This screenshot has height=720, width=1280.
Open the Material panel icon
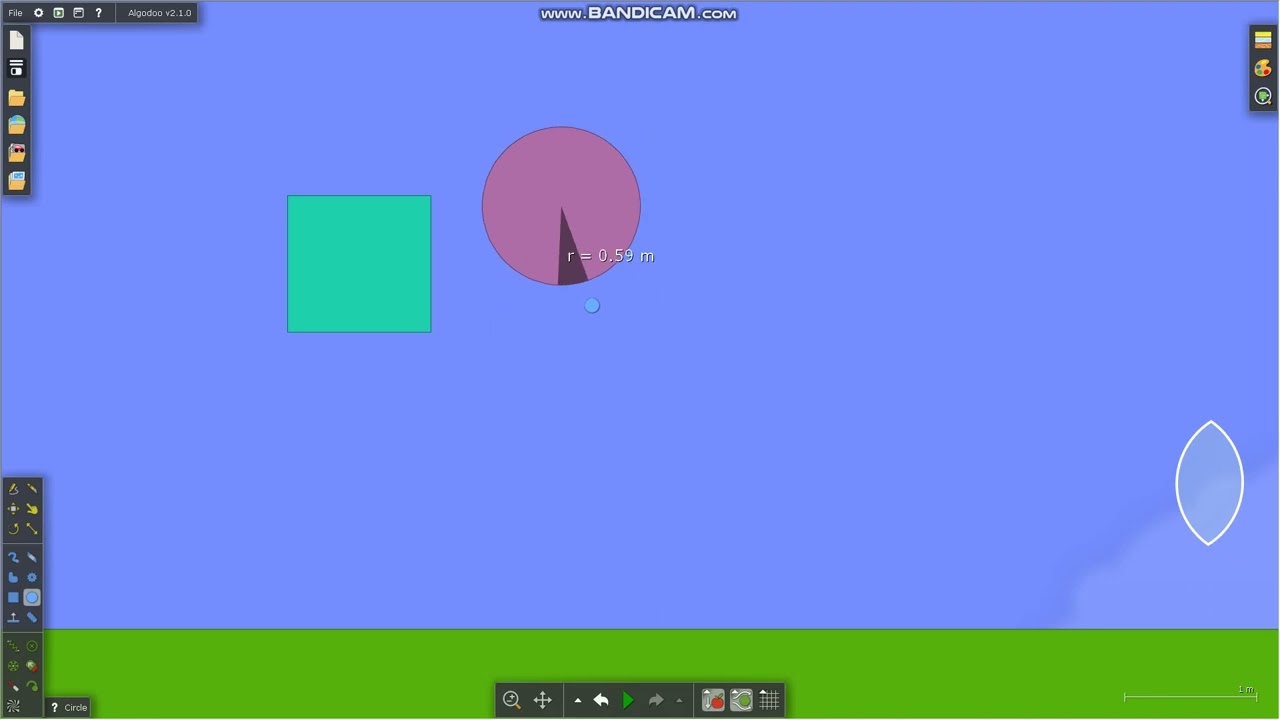(1263, 40)
